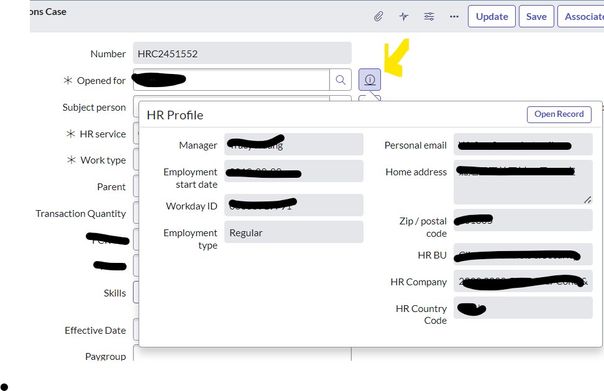Screen dimensions: 604x391
Task: Click the Save button
Action: point(536,17)
